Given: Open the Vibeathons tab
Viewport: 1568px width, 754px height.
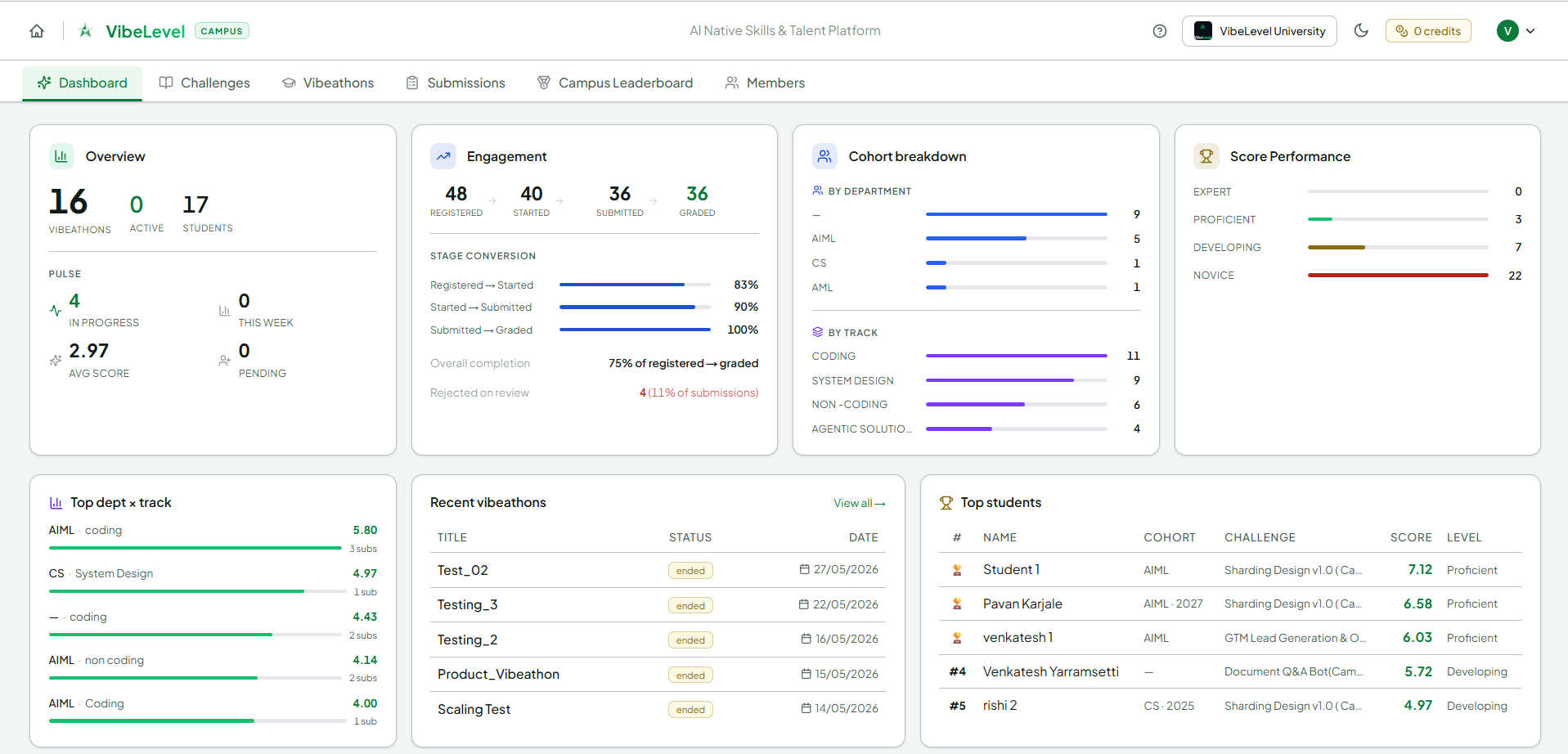Looking at the screenshot, I should 328,83.
